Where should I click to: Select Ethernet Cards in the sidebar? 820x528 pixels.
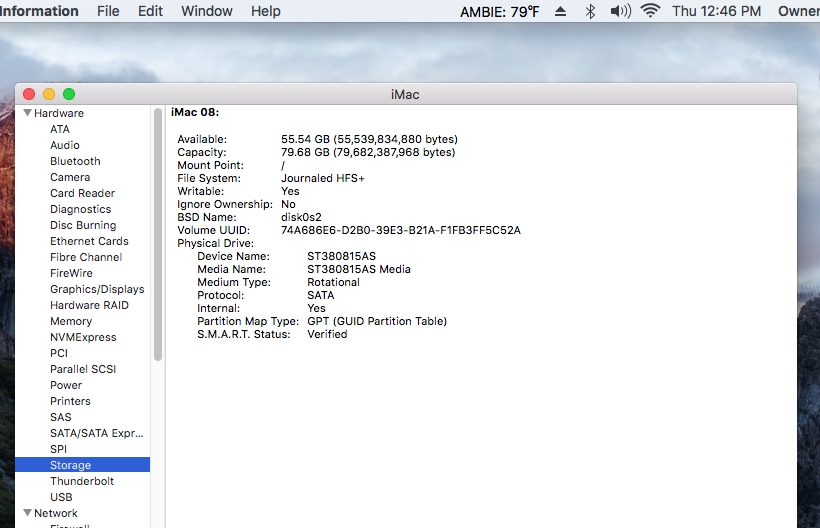[89, 241]
